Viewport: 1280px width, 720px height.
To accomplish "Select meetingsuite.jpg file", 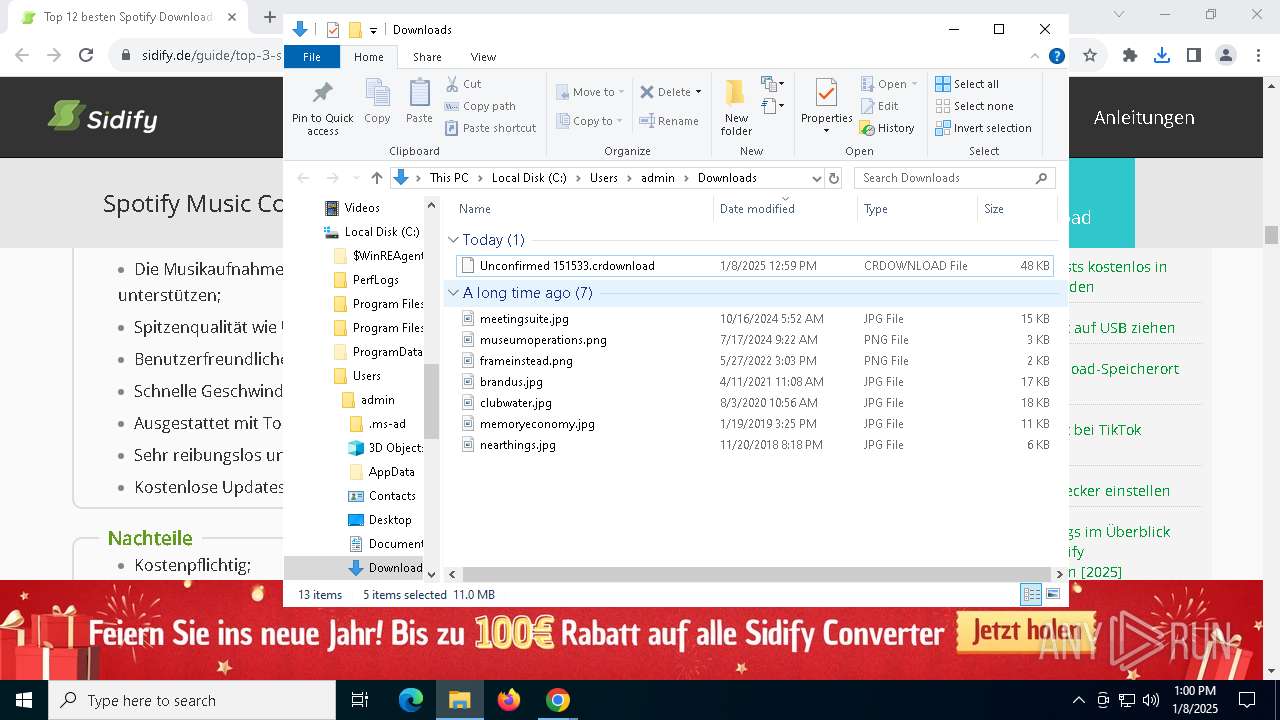I will point(755,319).
